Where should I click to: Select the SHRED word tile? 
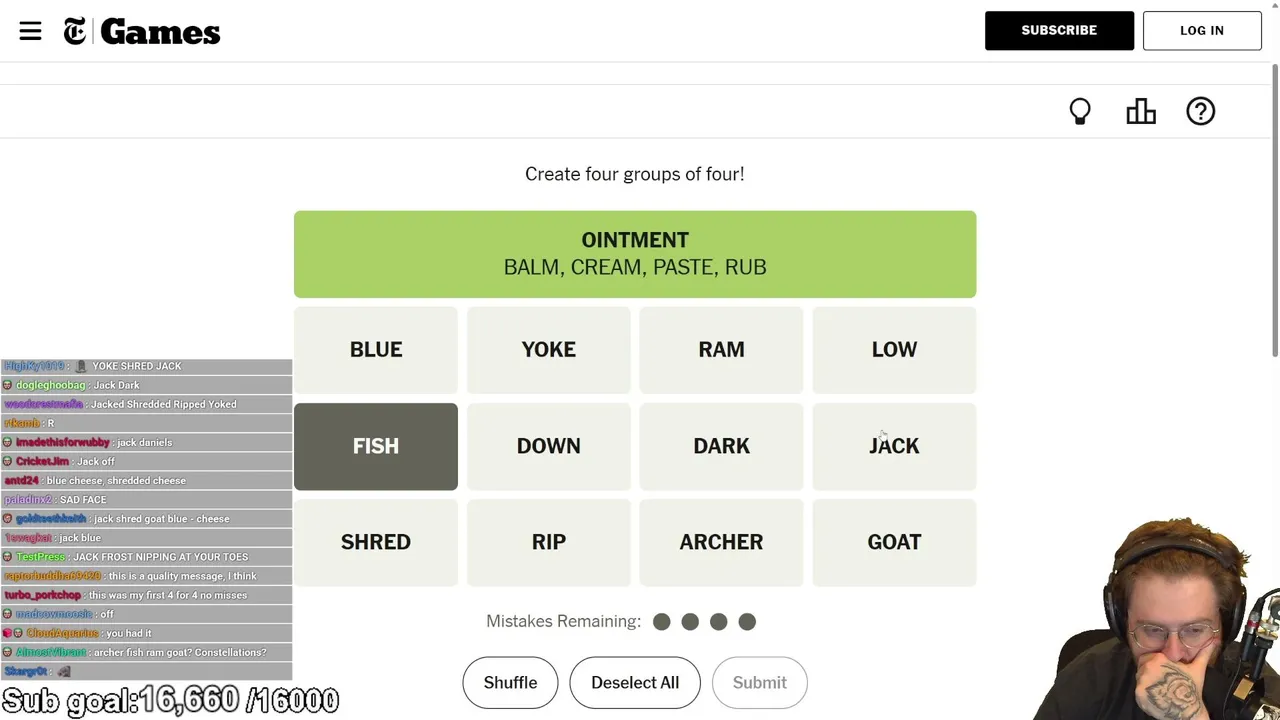(x=376, y=542)
